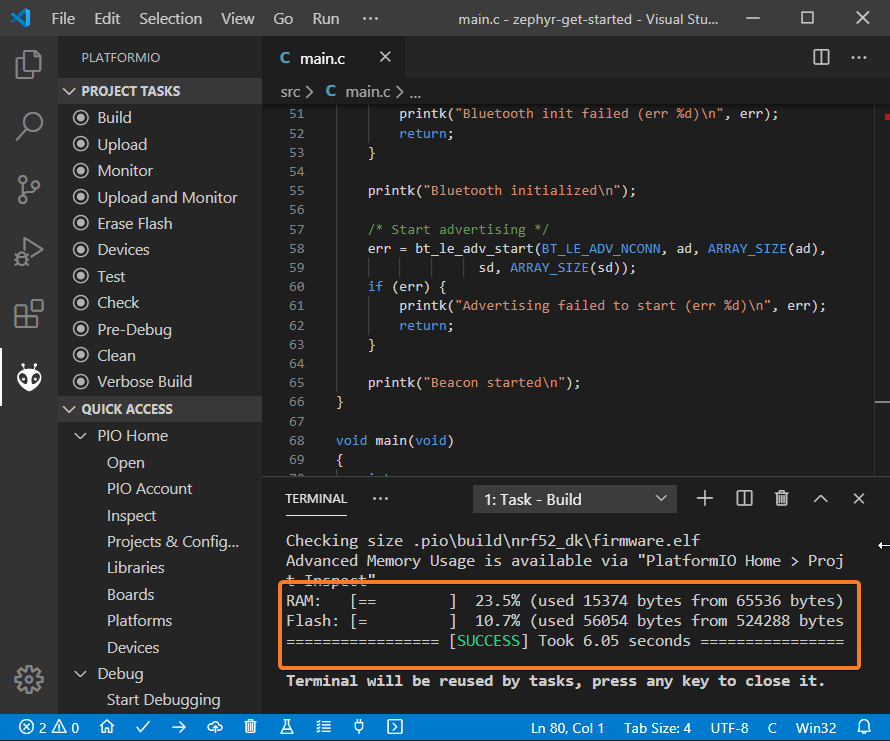The image size is (890, 741).
Task: Open PIO Home via Open link
Action: tap(125, 462)
